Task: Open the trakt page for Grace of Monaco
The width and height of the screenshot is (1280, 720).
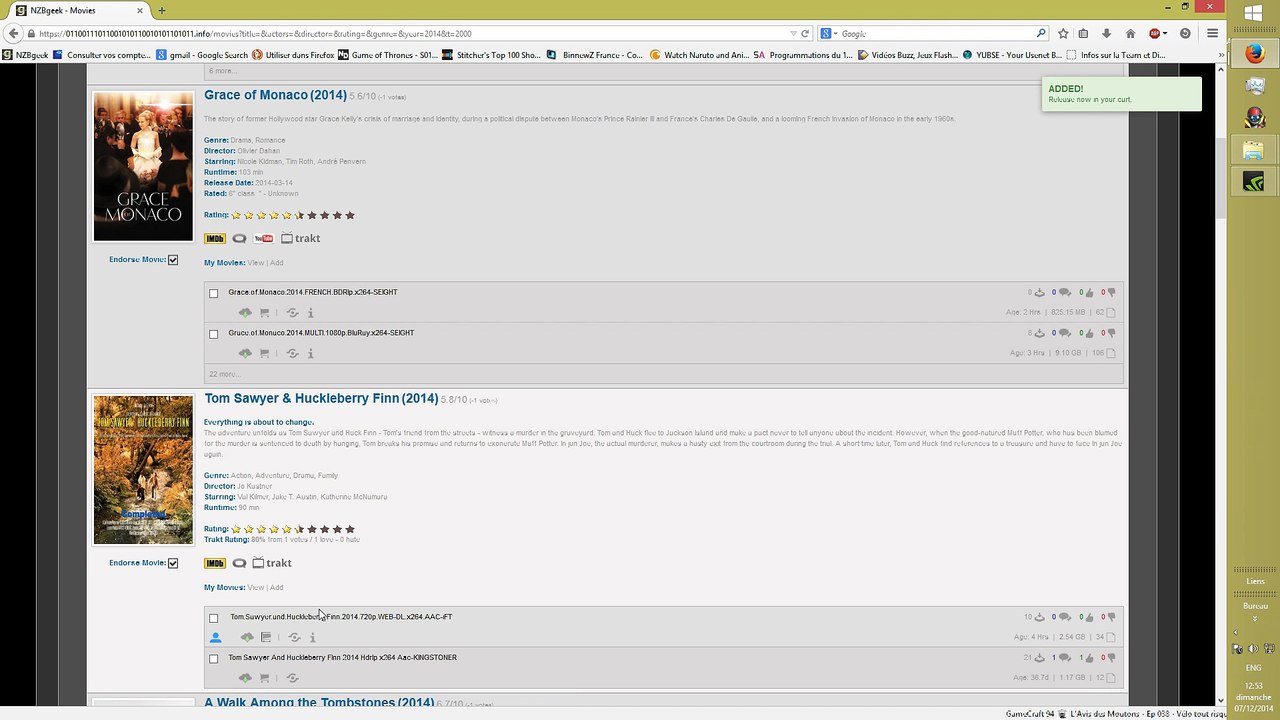Action: tap(300, 239)
